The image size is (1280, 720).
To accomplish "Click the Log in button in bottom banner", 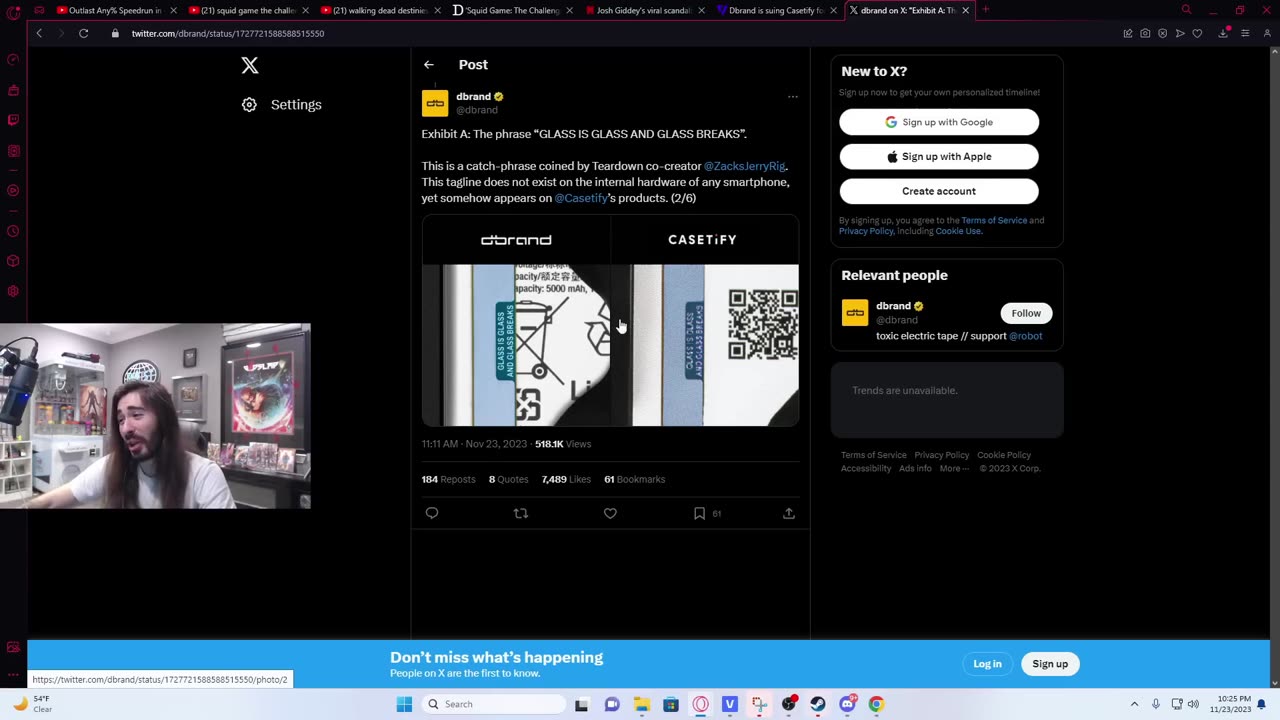I will pyautogui.click(x=987, y=664).
